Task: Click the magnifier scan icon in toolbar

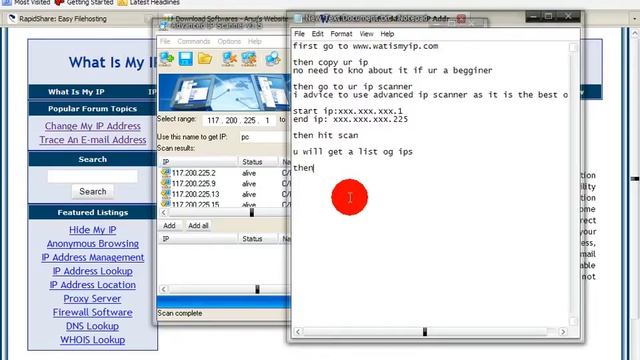Action: coord(273,59)
